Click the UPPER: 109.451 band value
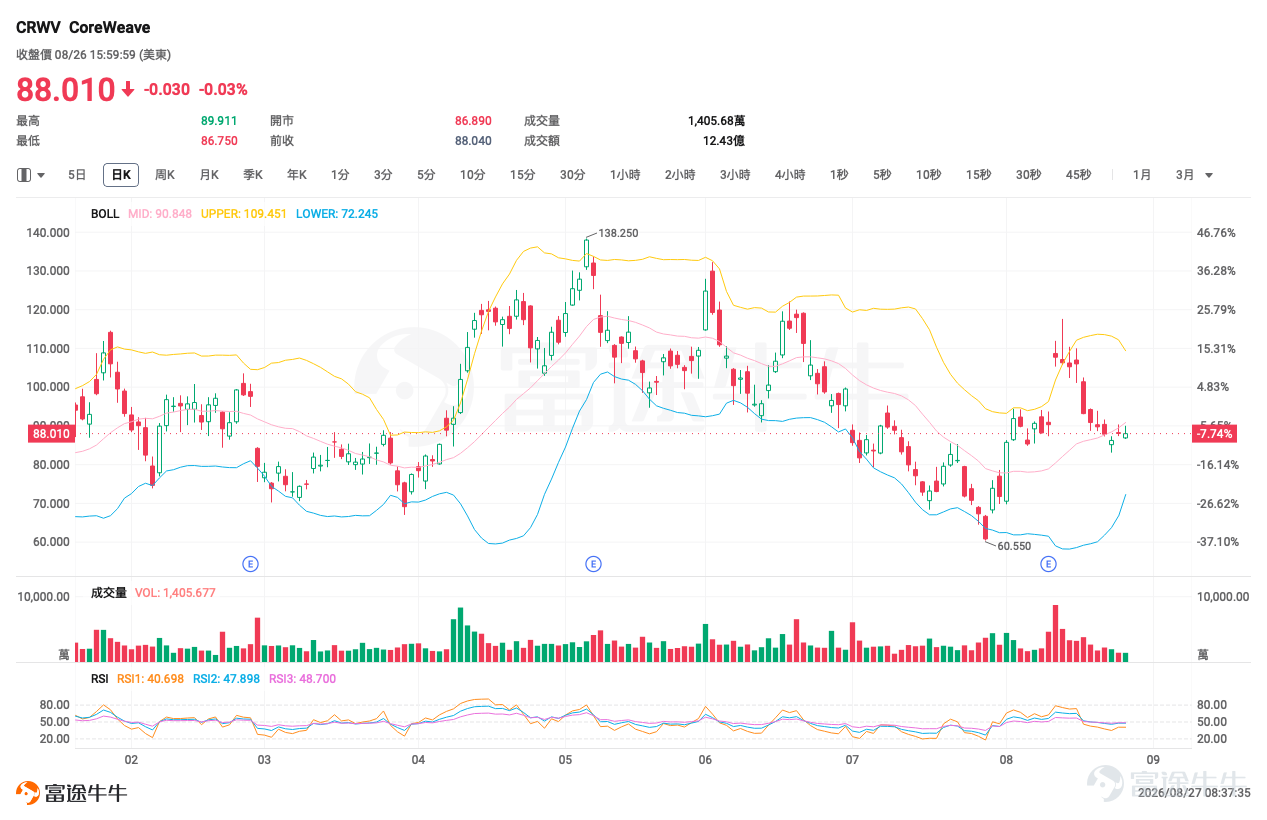This screenshot has width=1267, height=820. [x=244, y=214]
